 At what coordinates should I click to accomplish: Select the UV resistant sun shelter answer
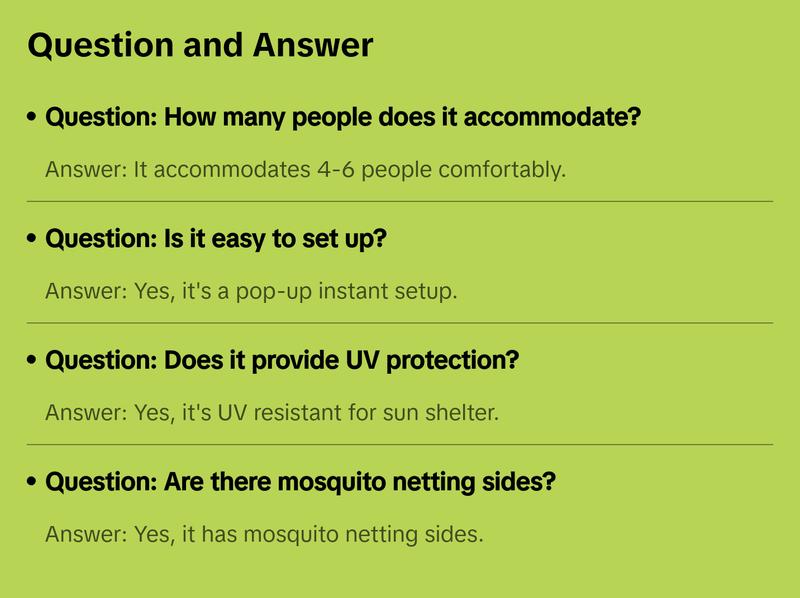coord(272,411)
